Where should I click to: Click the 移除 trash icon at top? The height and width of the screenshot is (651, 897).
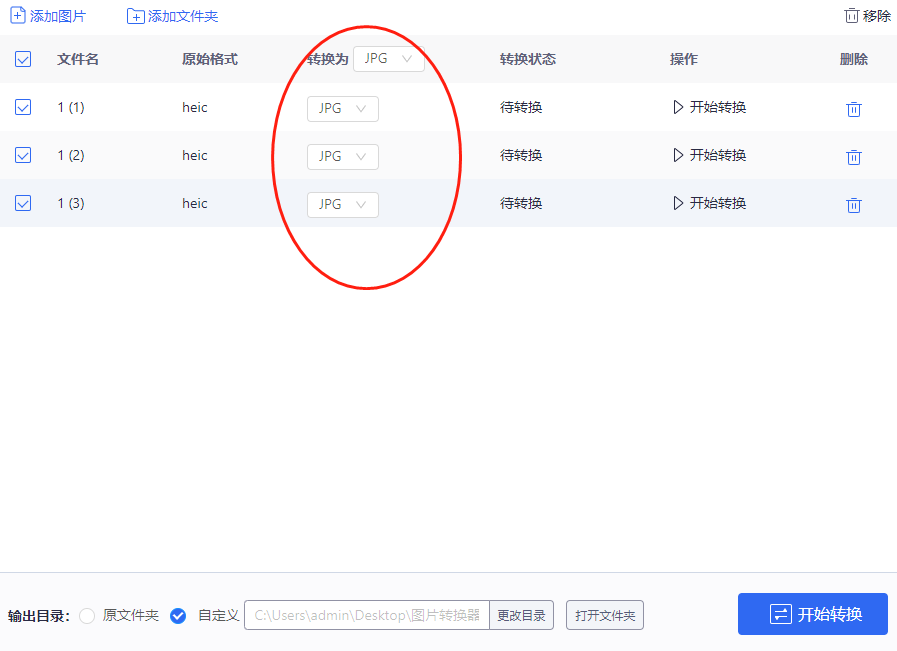coord(851,15)
